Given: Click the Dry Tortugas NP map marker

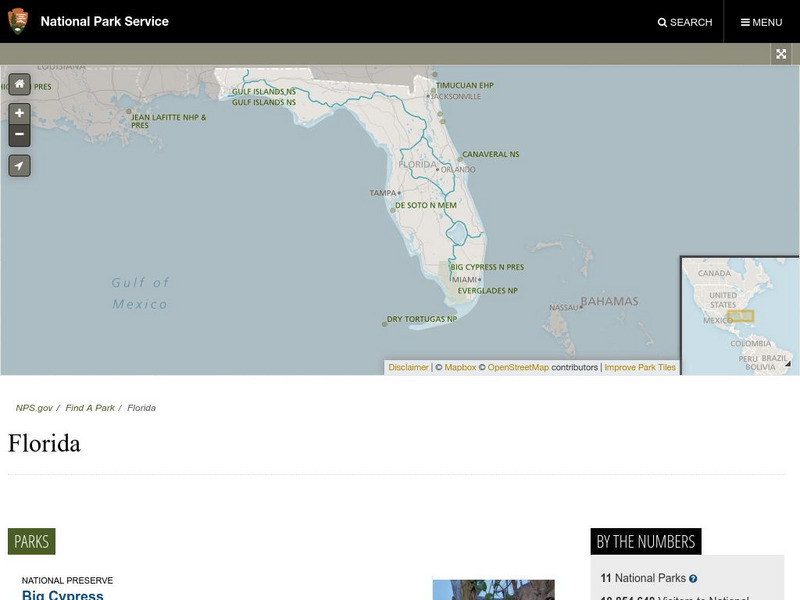Looking at the screenshot, I should pyautogui.click(x=385, y=323).
